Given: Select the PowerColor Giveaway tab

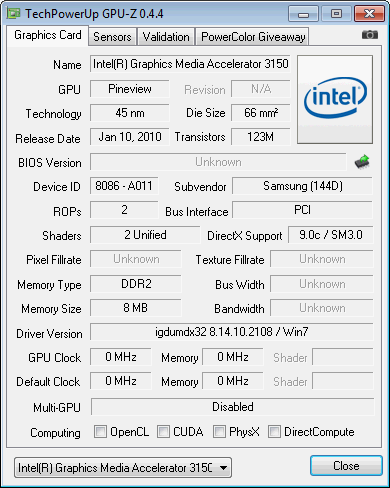Looking at the screenshot, I should (x=253, y=37).
